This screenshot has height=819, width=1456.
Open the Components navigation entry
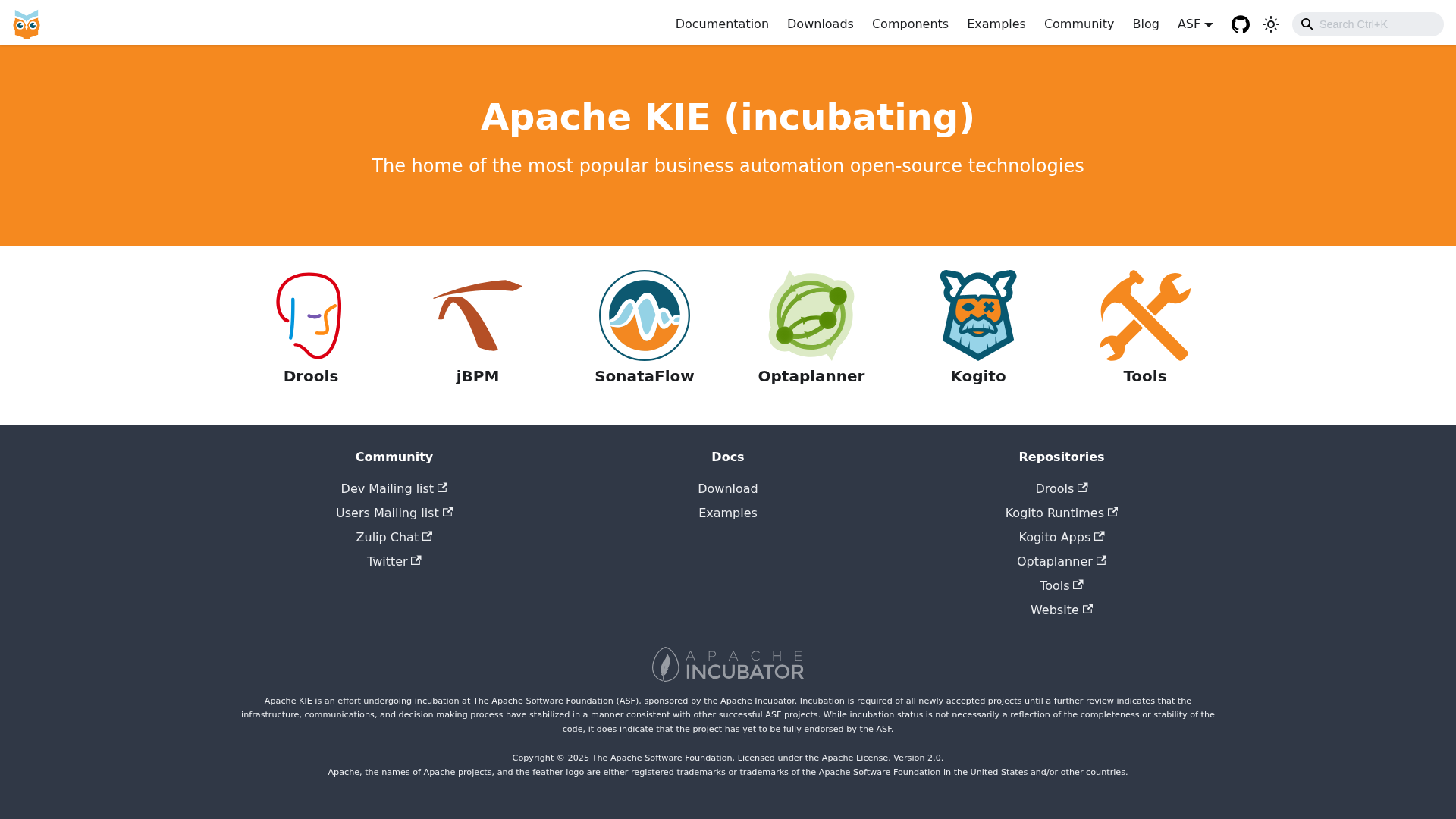tap(910, 24)
